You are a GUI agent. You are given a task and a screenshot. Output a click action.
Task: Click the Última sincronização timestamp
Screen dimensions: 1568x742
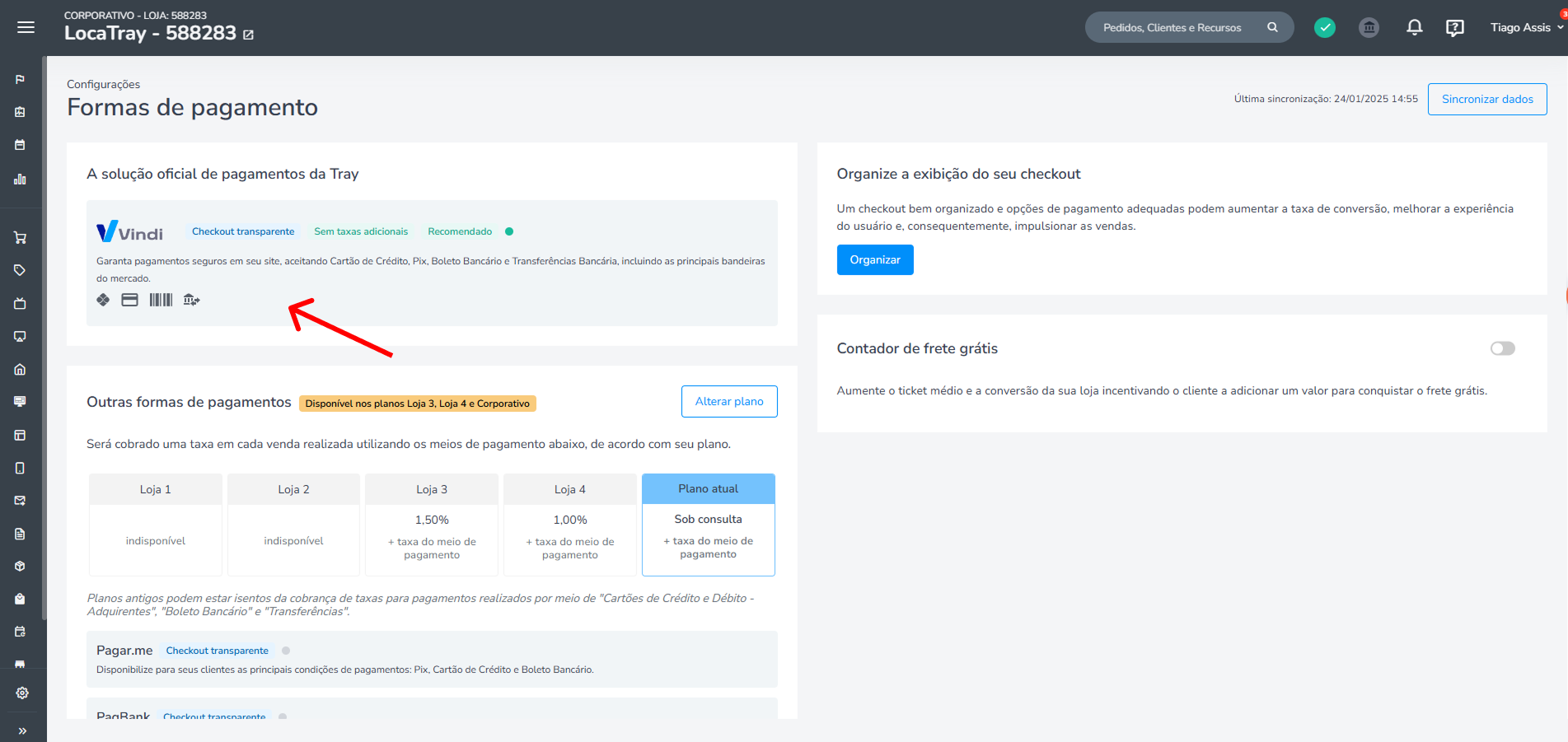1326,99
